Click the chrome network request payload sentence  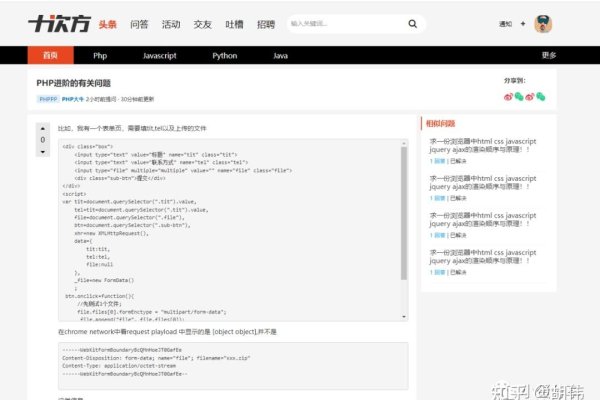pos(167,332)
